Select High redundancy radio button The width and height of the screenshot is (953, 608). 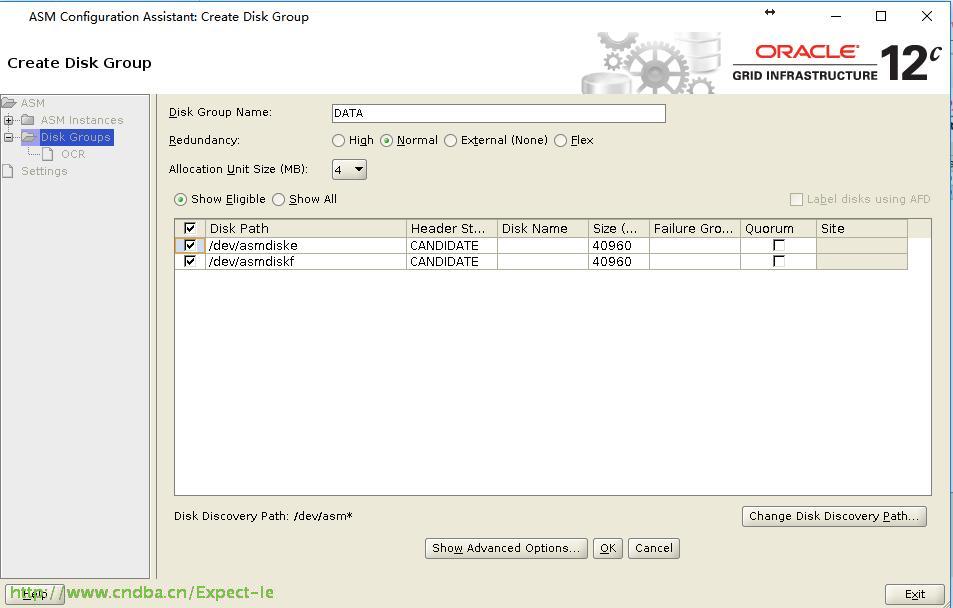point(339,140)
